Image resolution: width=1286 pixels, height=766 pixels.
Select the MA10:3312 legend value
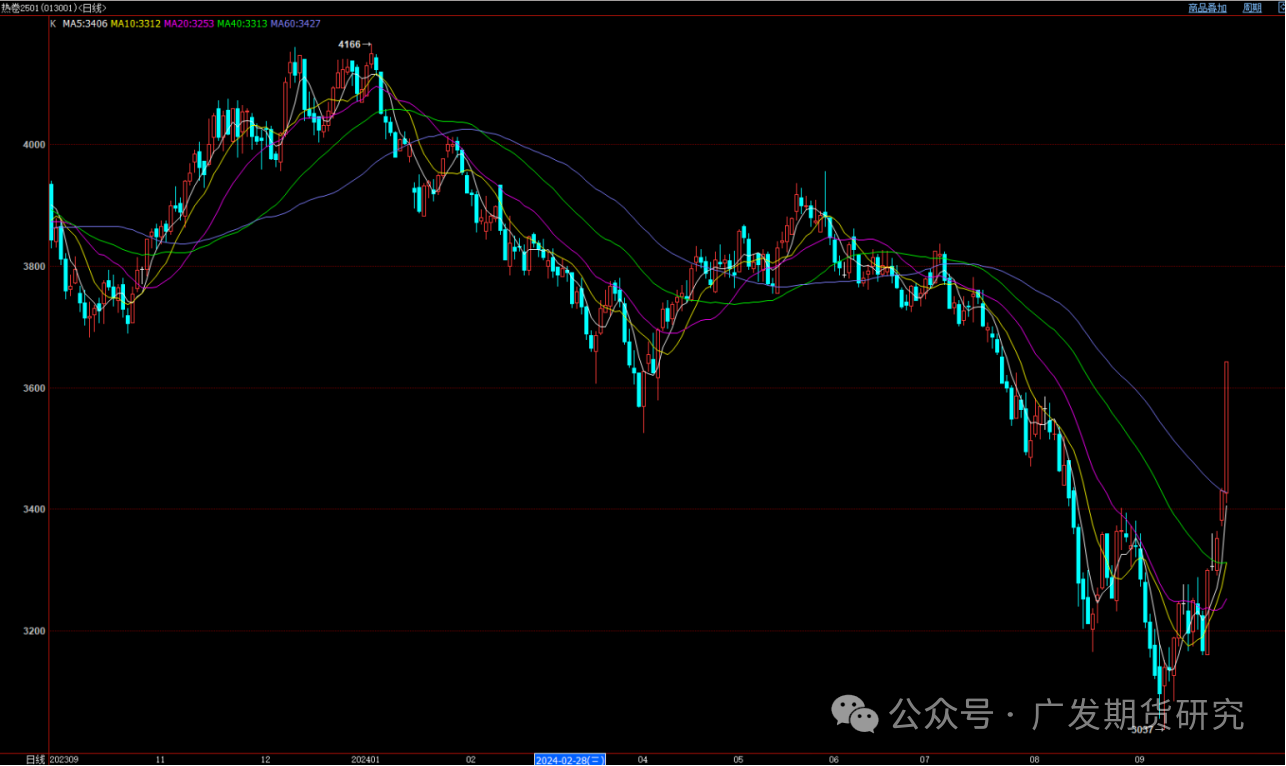coord(134,22)
